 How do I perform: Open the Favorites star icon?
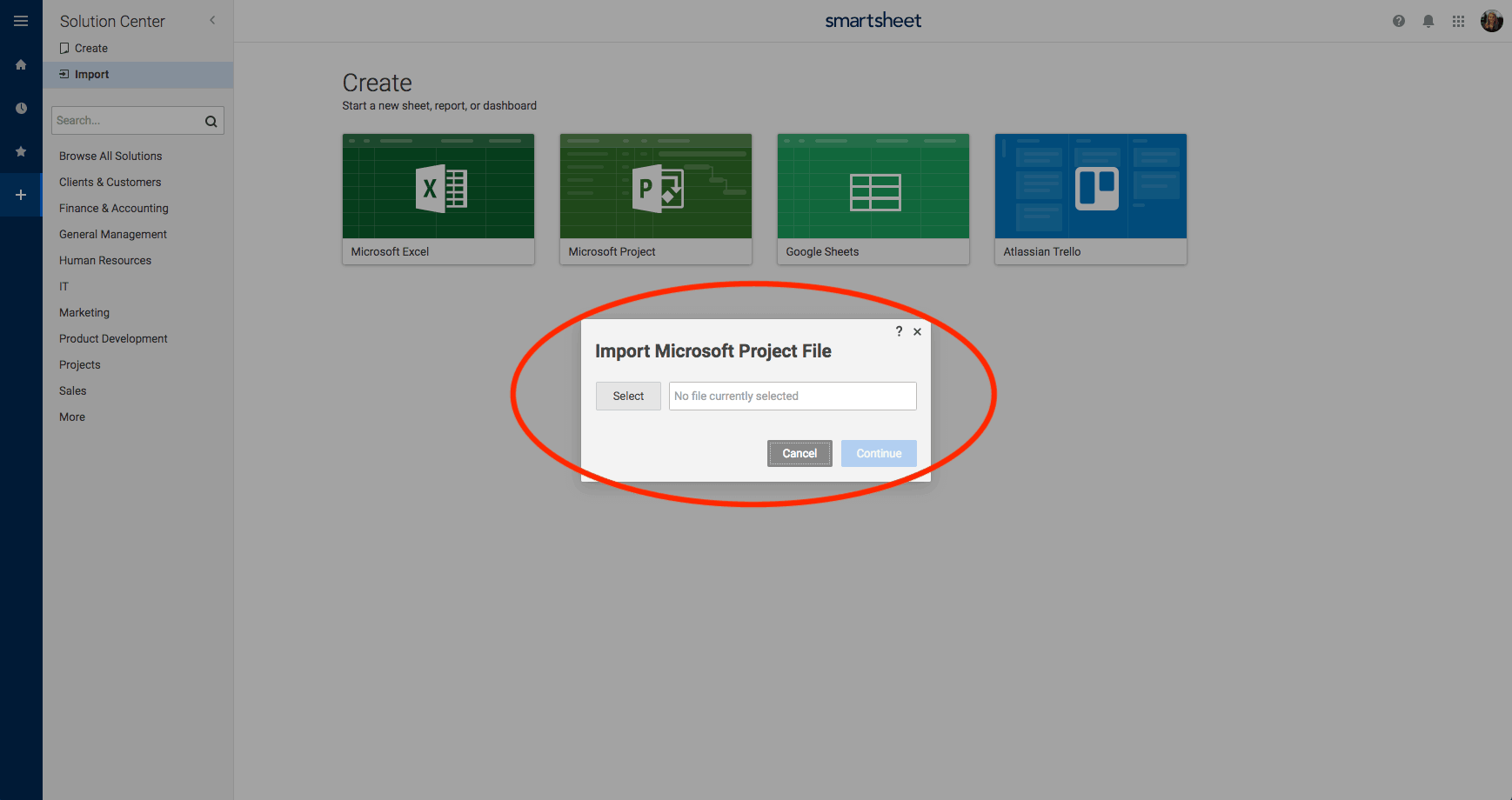[x=21, y=151]
